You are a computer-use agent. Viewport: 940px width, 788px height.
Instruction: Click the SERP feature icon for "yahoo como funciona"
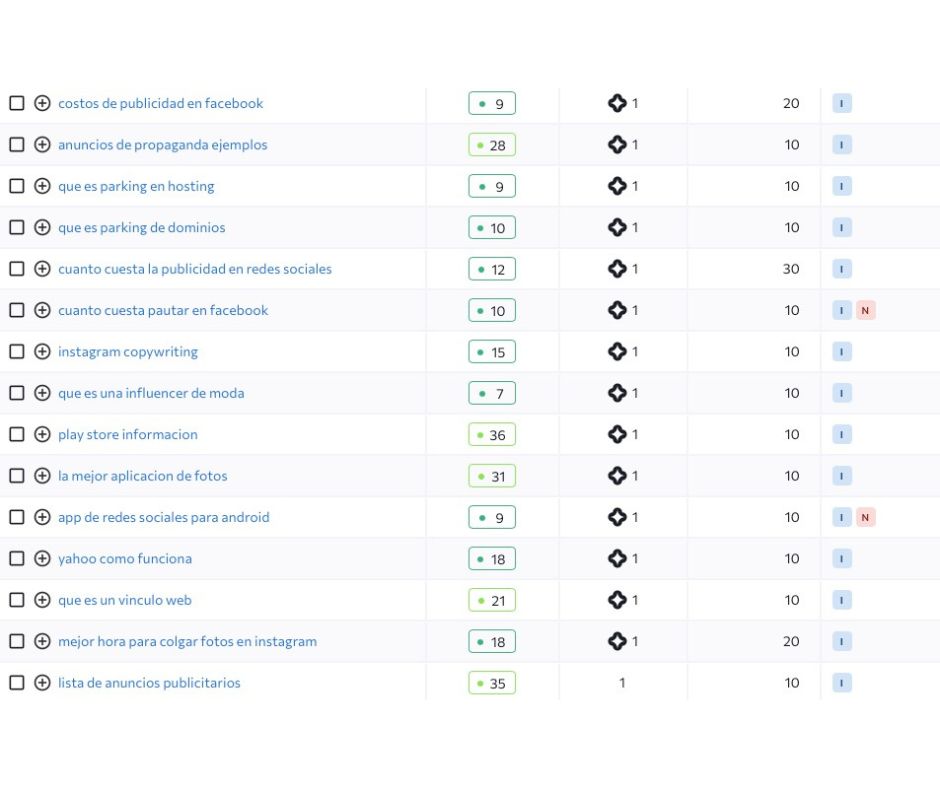[617, 559]
